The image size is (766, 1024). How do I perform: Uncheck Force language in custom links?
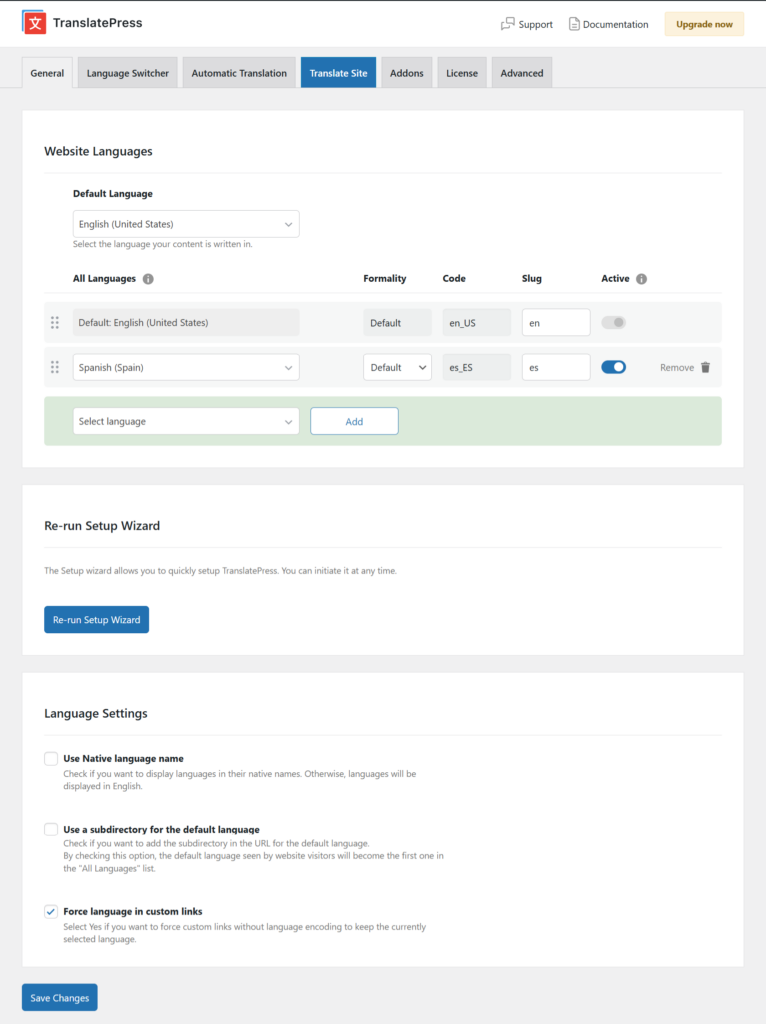click(x=51, y=912)
